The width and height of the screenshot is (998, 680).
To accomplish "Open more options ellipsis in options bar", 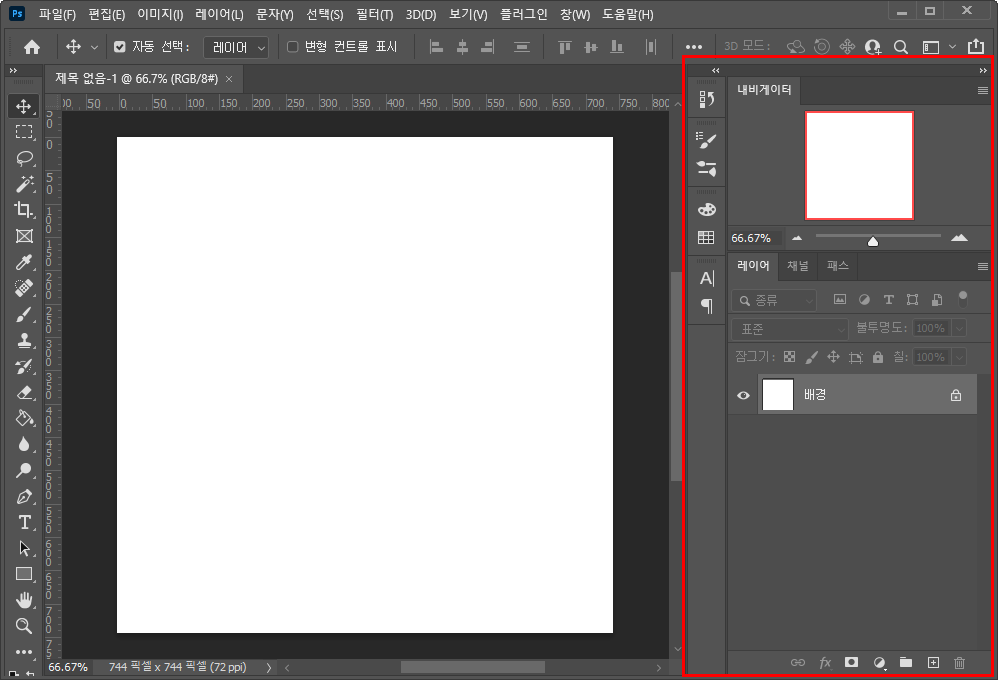I will (694, 47).
